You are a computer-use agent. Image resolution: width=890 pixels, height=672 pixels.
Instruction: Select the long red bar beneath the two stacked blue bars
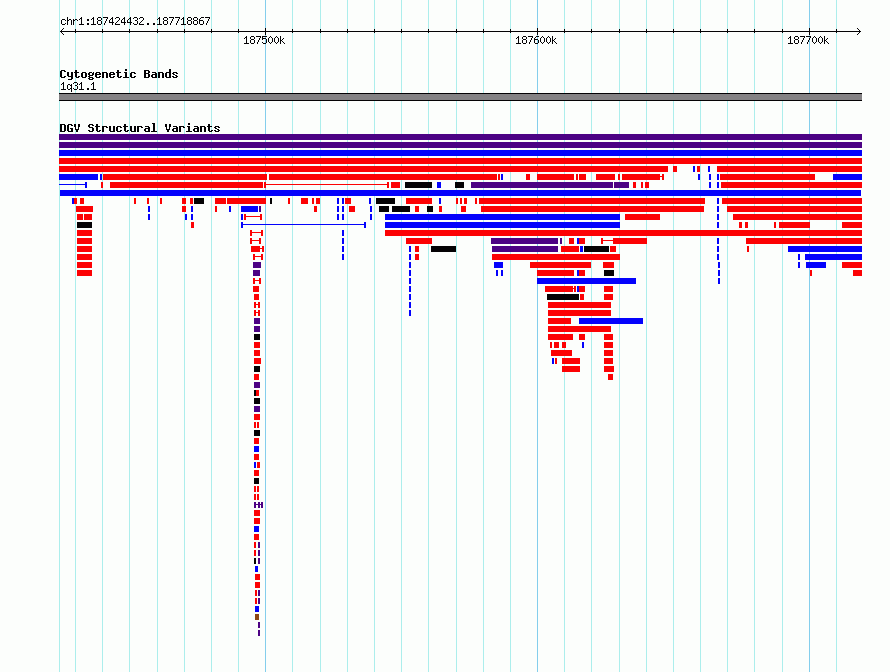tap(623, 233)
